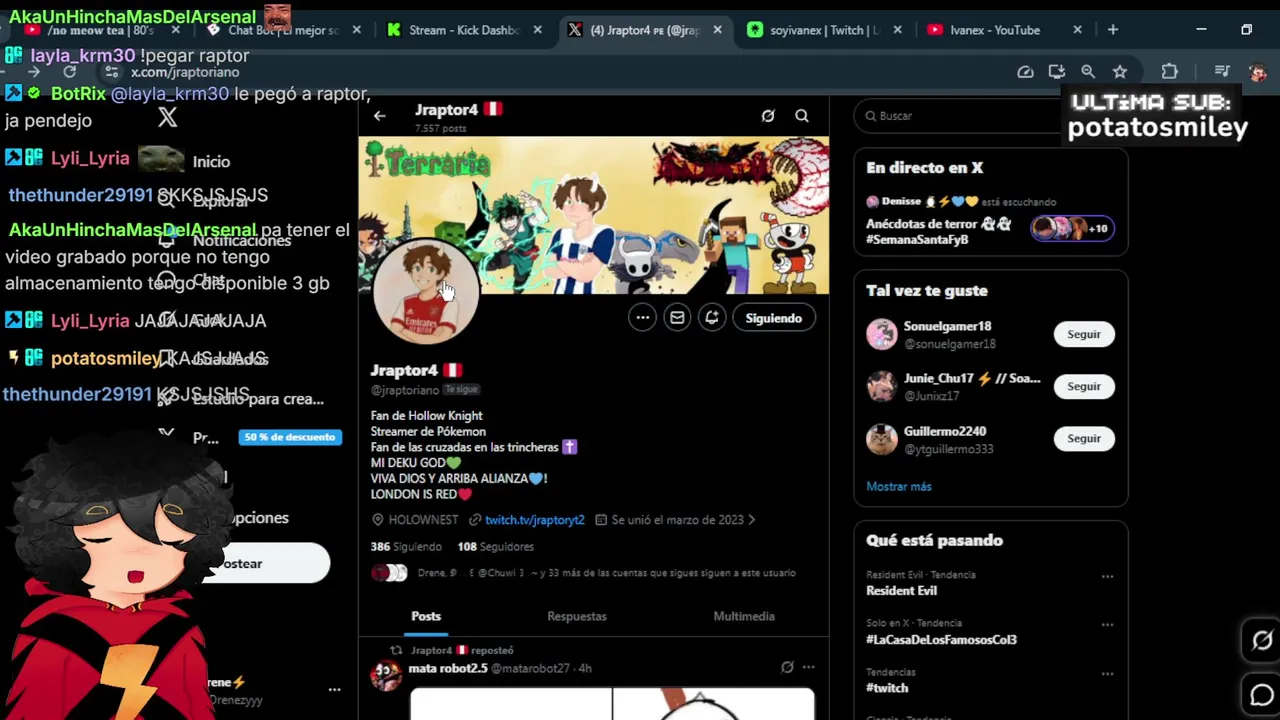Click the X logo in the sidebar
This screenshot has height=720, width=1280.
[x=168, y=118]
